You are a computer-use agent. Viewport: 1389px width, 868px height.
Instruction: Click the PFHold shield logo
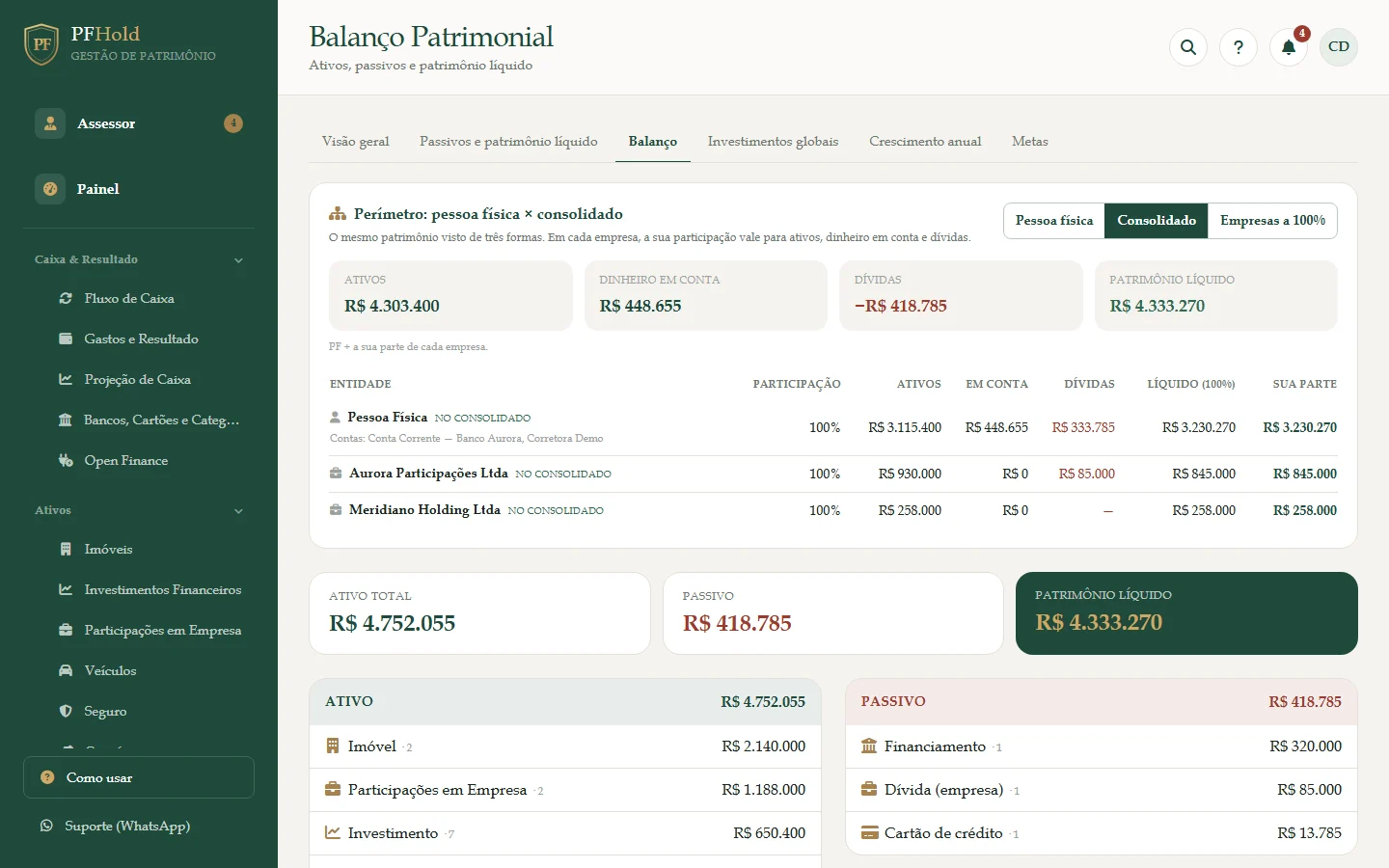click(41, 44)
